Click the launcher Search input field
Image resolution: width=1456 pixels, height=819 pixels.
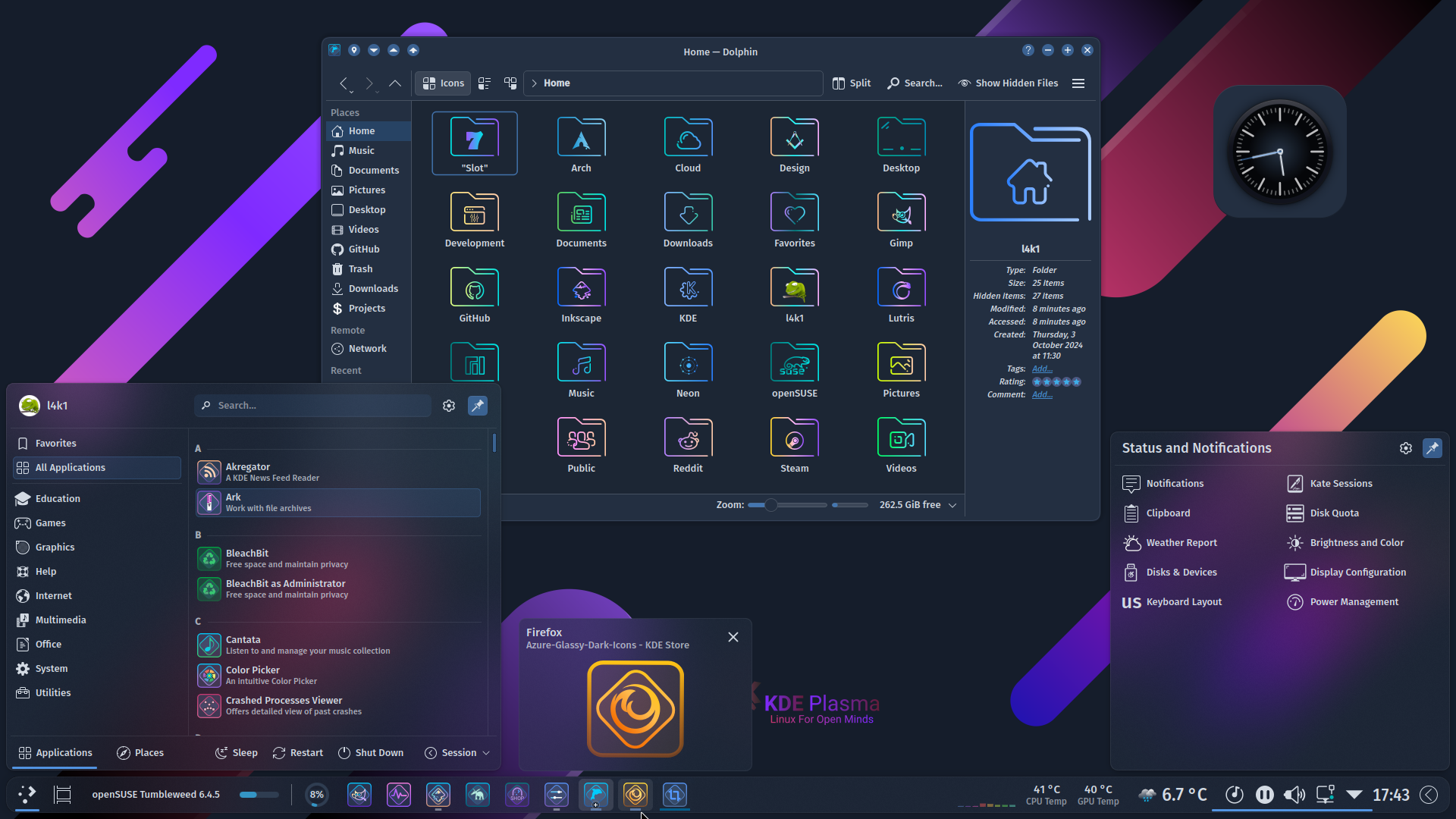[312, 406]
